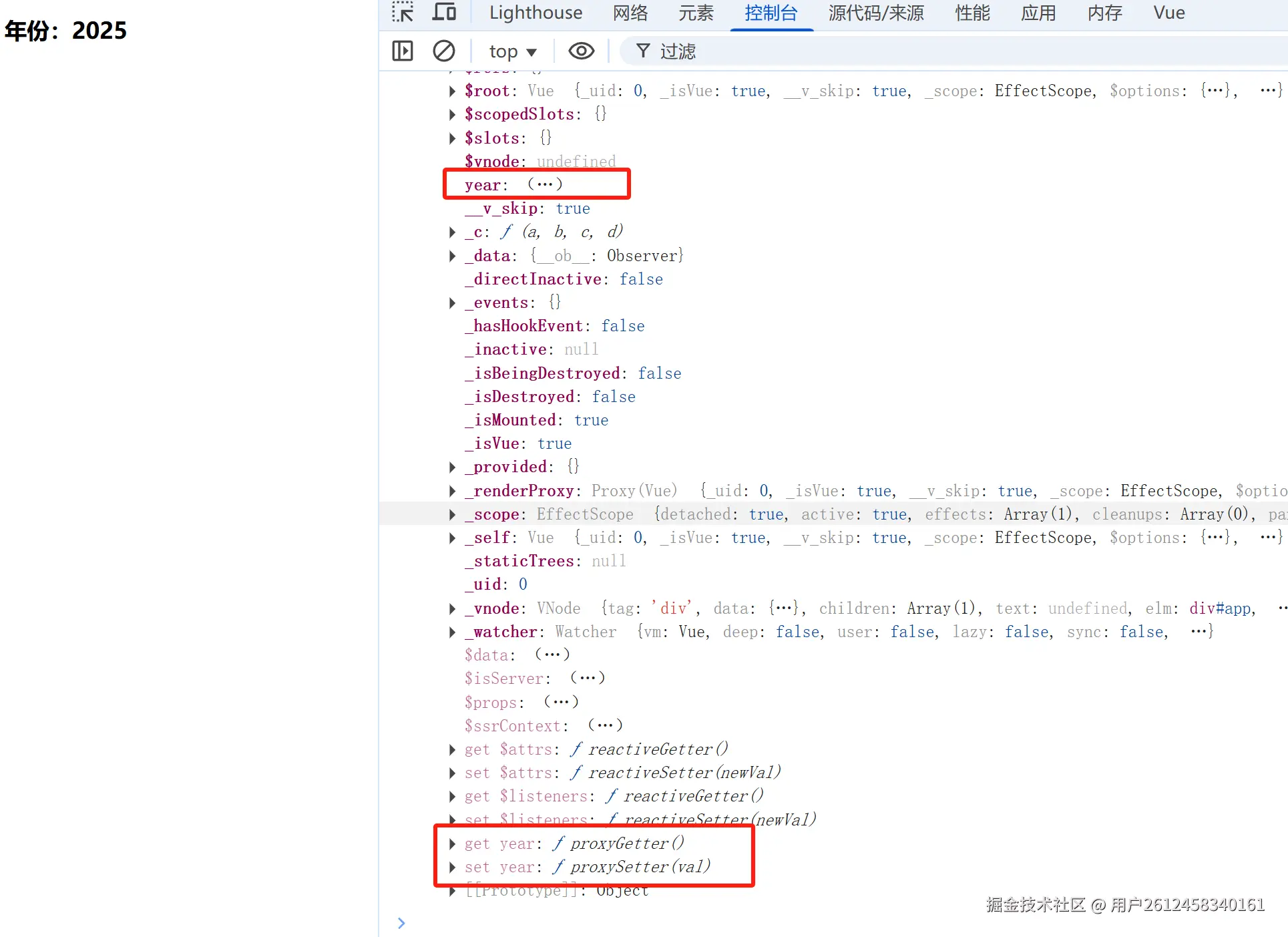Toggle the device toolbar icon
Screen dimensions: 1288x937
click(444, 12)
